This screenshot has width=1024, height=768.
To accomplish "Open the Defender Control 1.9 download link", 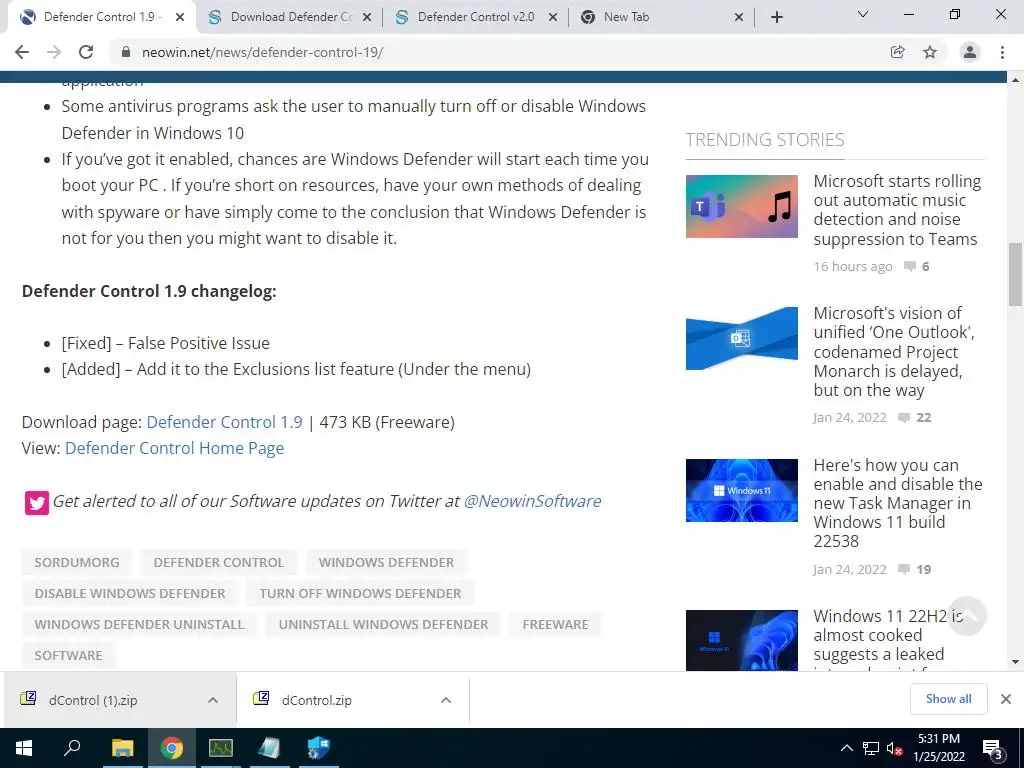I will (224, 422).
